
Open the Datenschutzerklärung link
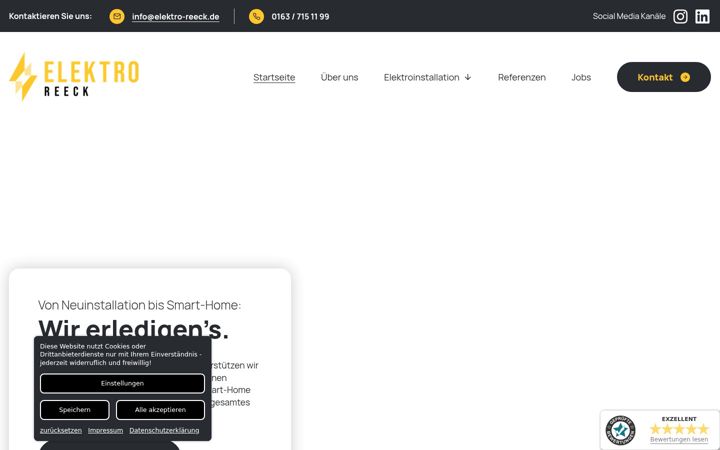click(x=164, y=430)
